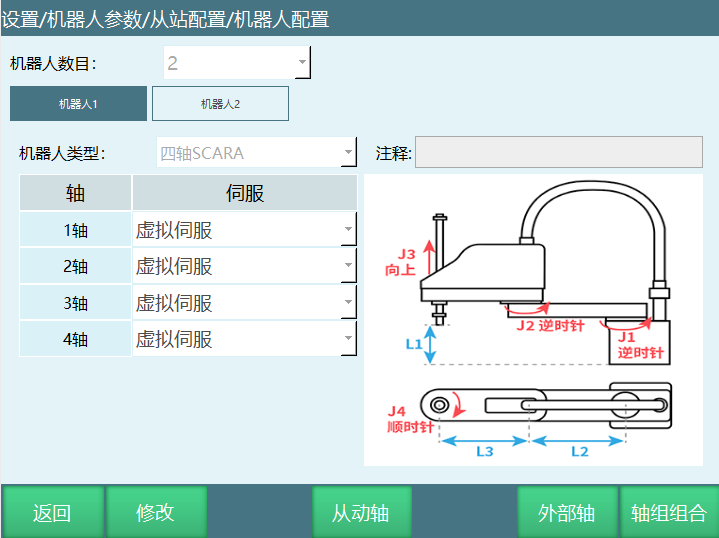Image resolution: width=719 pixels, height=538 pixels.
Task: Select the 4轴 row label
Action: (76, 339)
